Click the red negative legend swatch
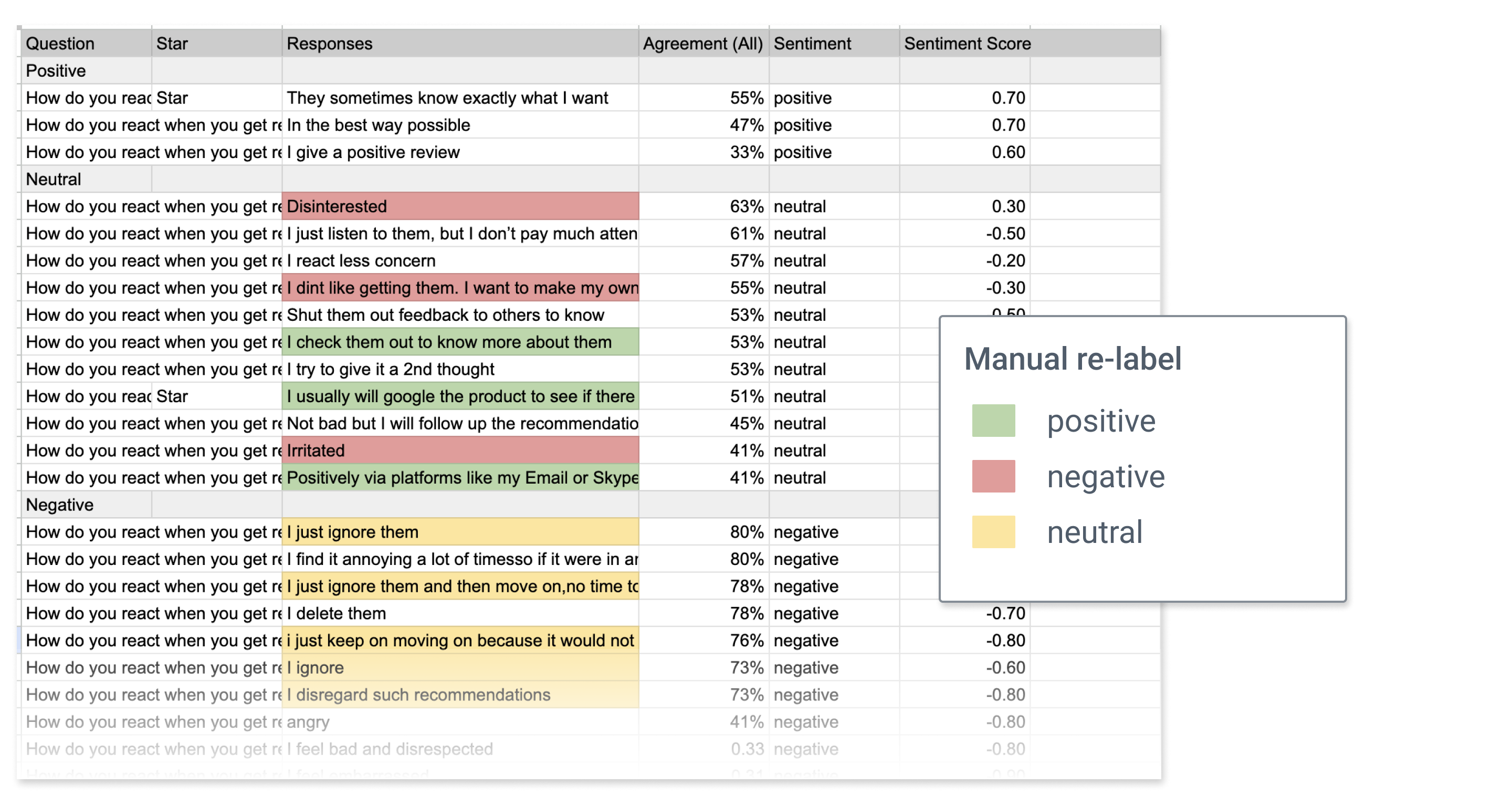The width and height of the screenshot is (1512, 796). tap(993, 476)
